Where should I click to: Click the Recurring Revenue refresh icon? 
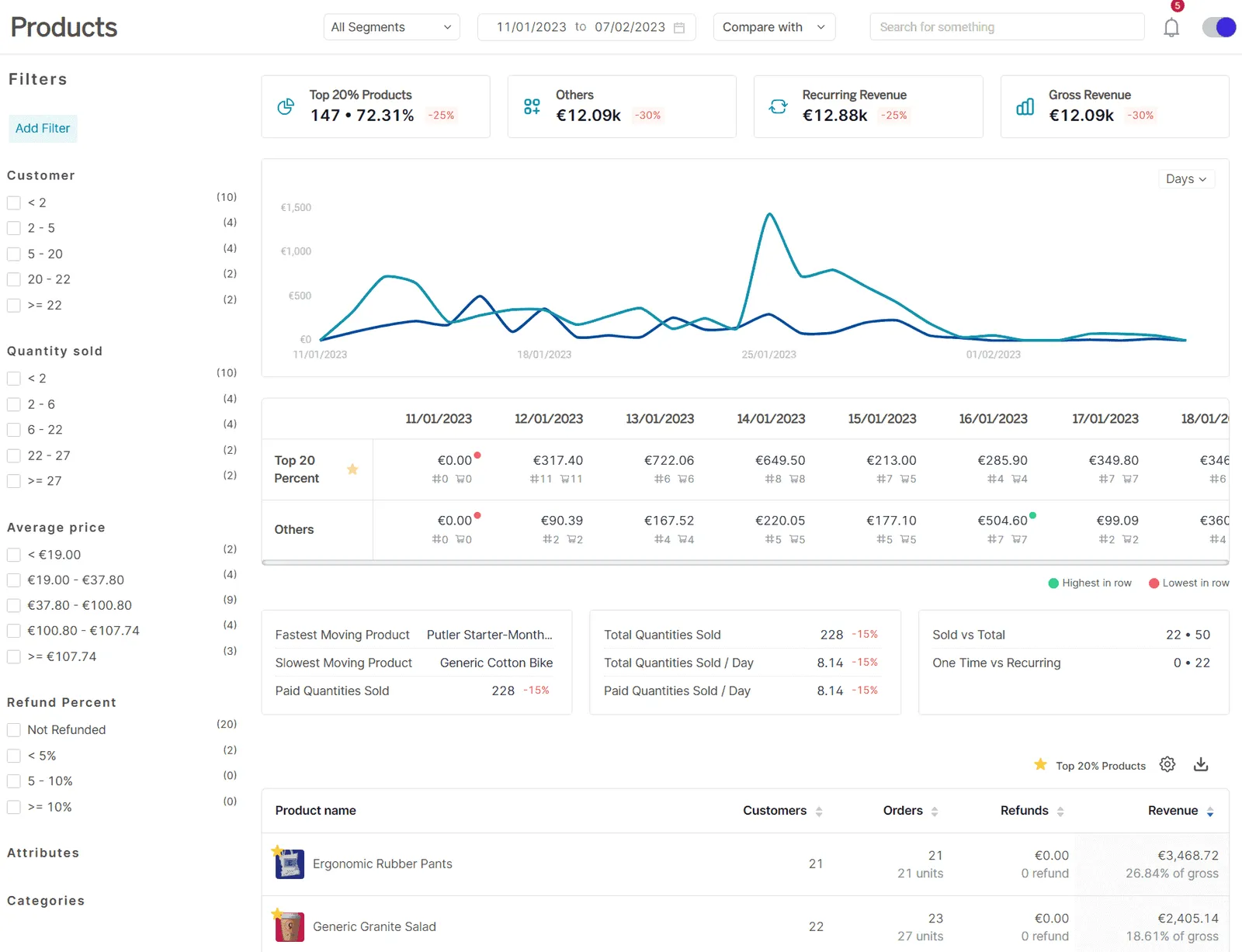778,106
